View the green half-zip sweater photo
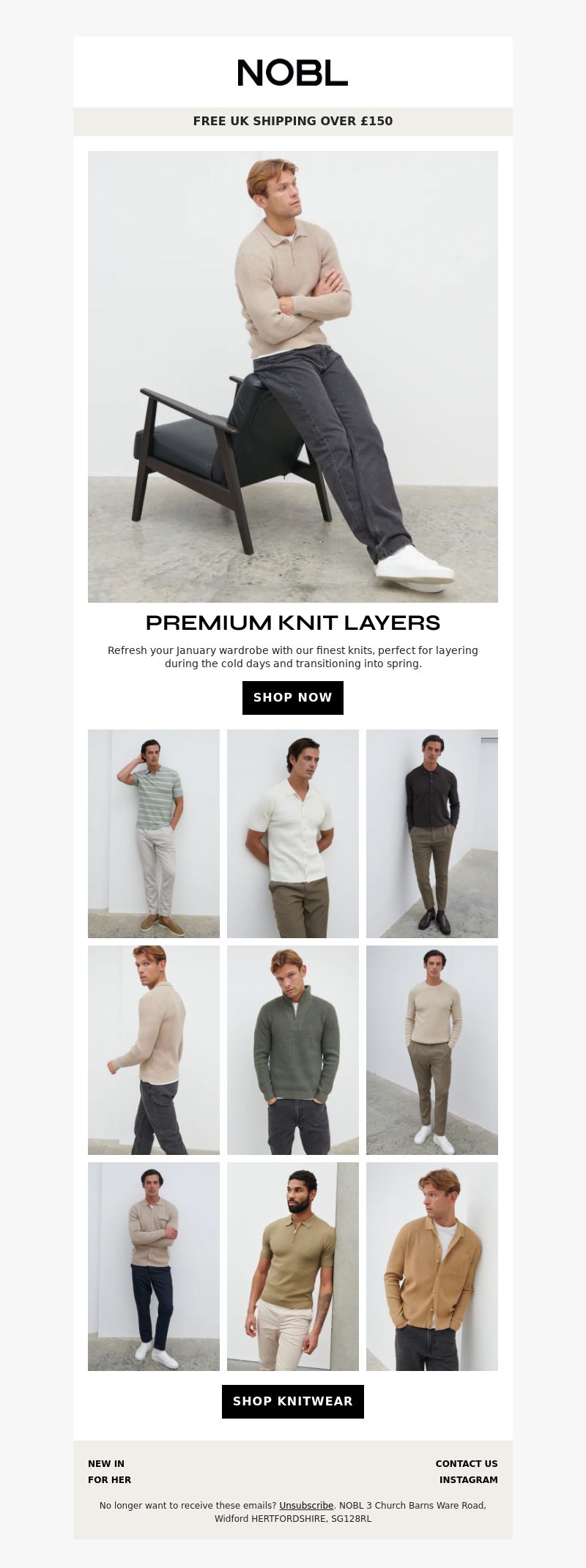The image size is (586, 1568). [x=293, y=1050]
